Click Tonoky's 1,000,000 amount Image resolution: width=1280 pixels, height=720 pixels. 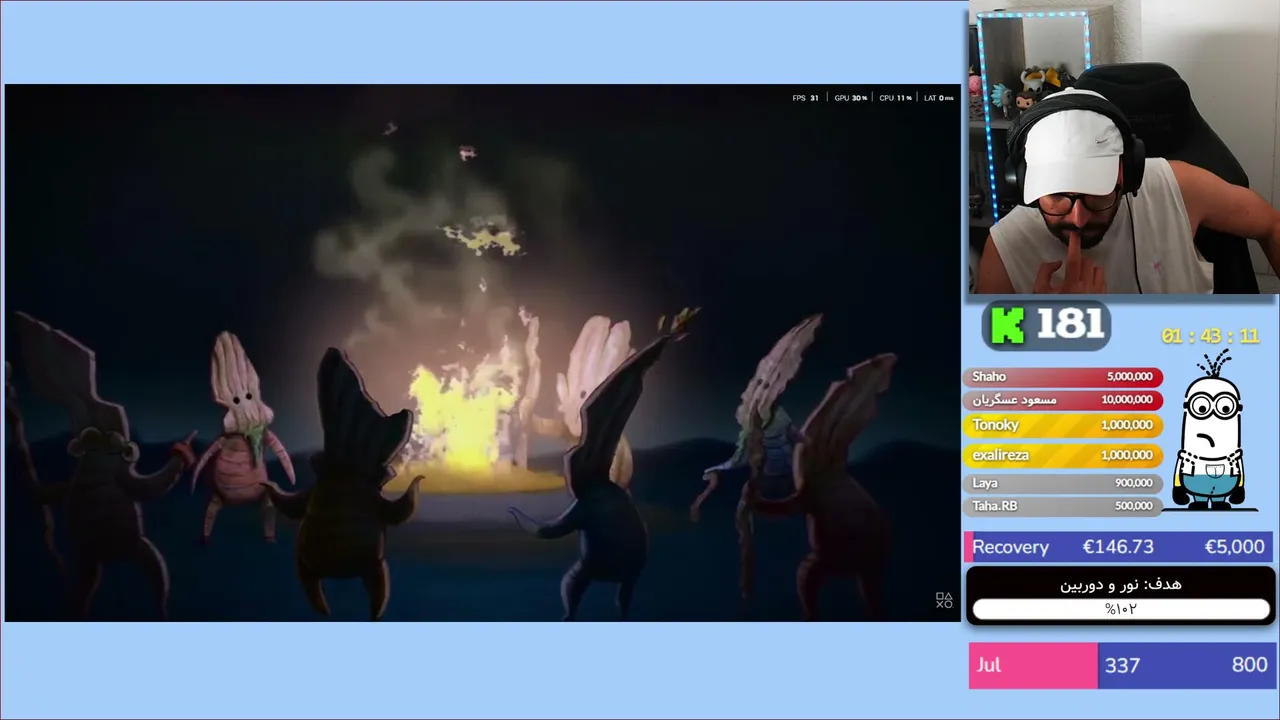click(x=1127, y=425)
